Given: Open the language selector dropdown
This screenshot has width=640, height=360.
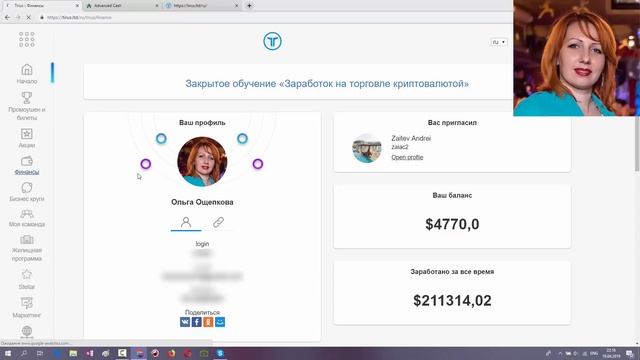Looking at the screenshot, I should click(x=499, y=42).
